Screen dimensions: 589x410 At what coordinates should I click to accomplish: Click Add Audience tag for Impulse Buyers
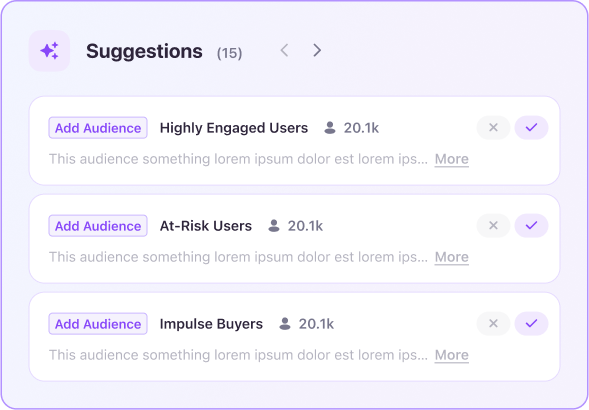coord(98,324)
